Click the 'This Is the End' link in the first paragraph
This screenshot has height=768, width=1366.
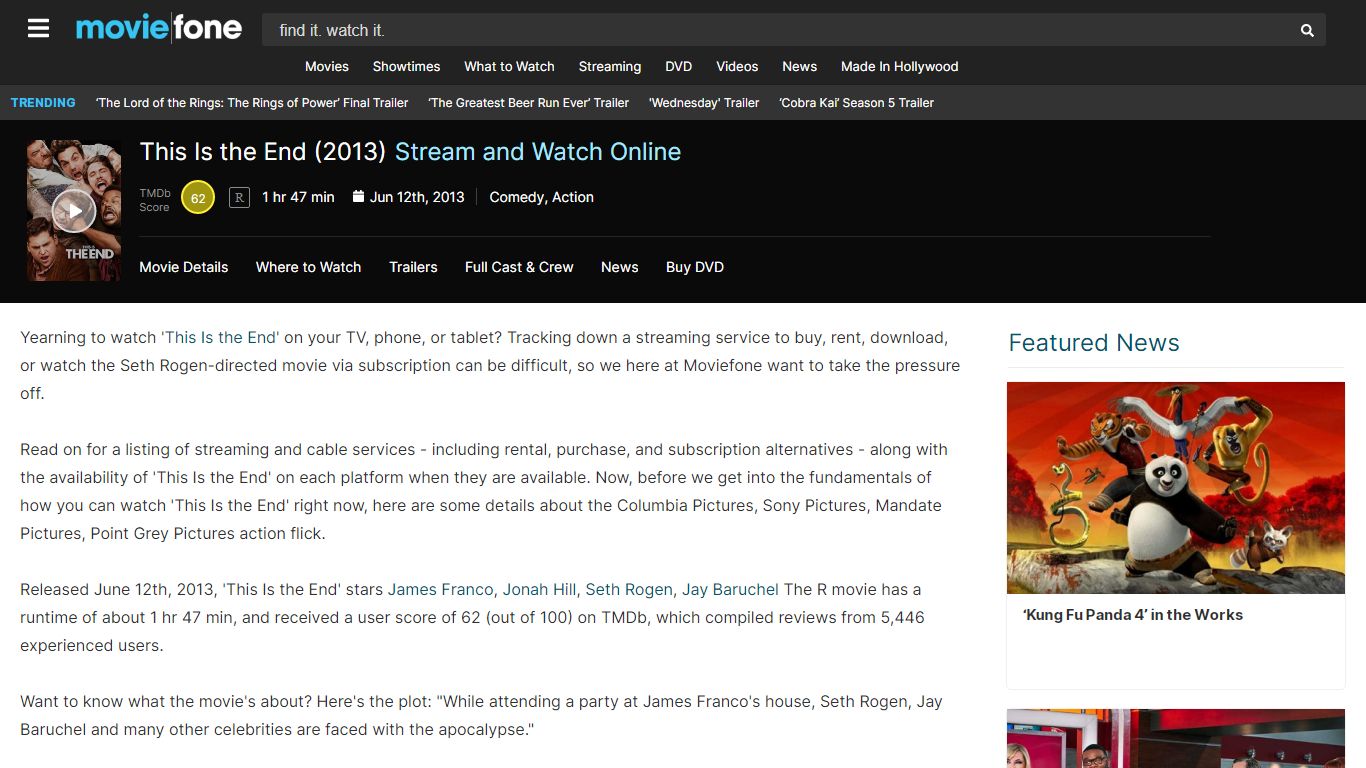pos(220,337)
